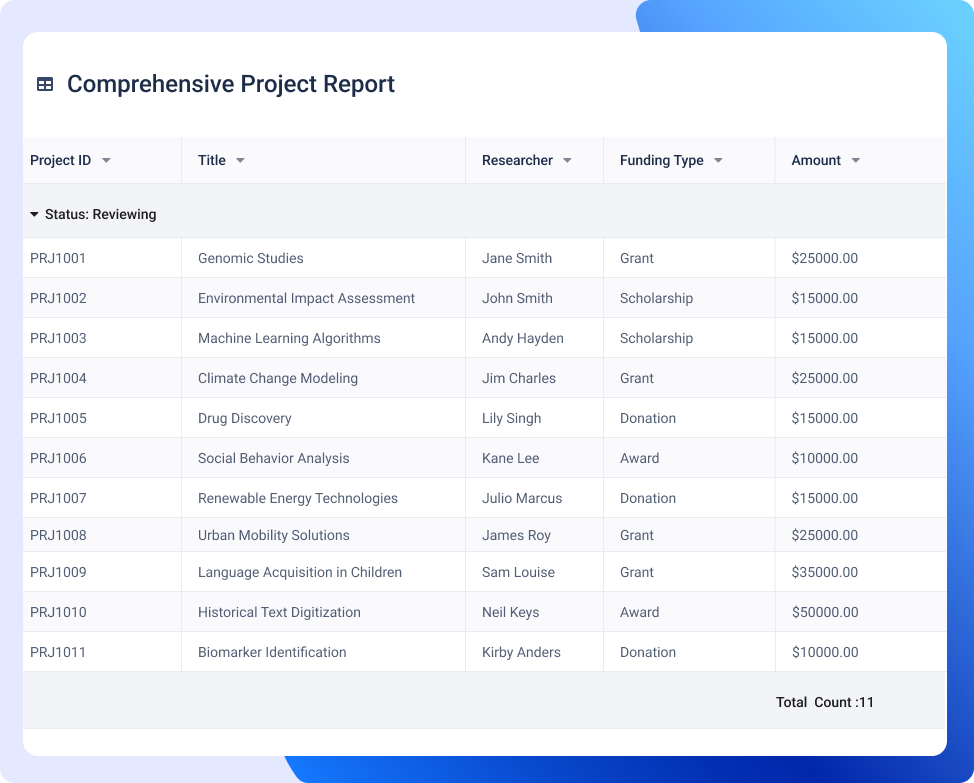Click Renewable Energy Technologies title cell
The image size is (974, 783).
(x=298, y=499)
